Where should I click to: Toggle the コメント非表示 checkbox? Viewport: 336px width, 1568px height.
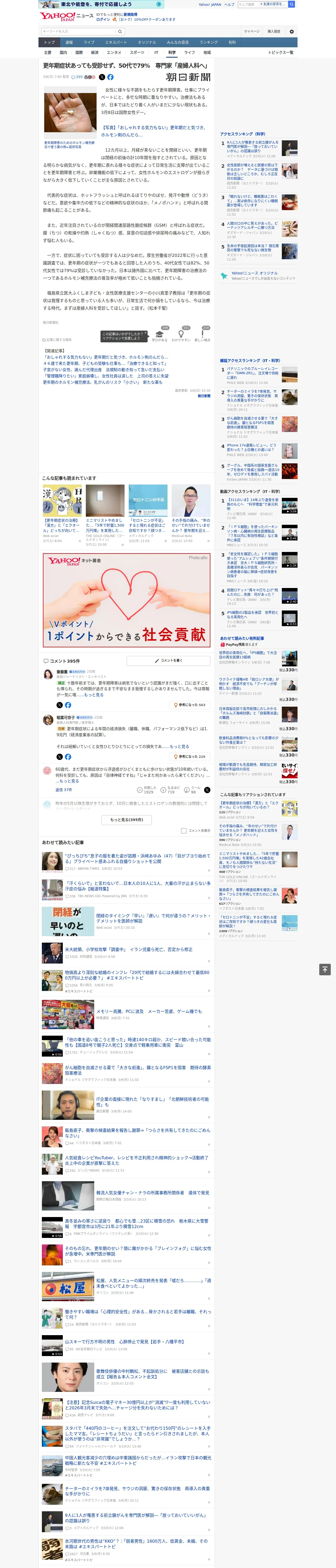[x=183, y=830]
